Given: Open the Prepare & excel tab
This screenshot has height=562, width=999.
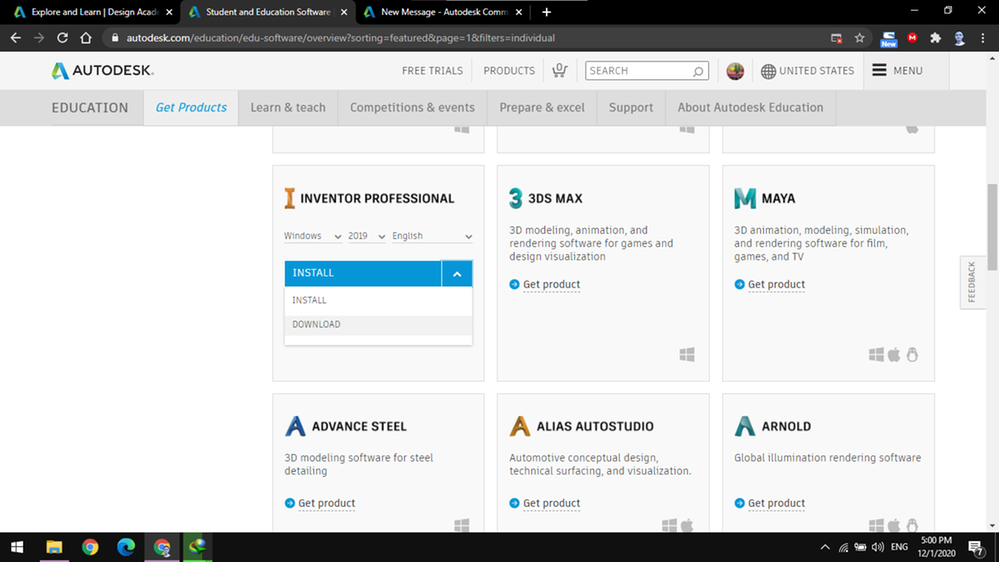Looking at the screenshot, I should (x=542, y=107).
